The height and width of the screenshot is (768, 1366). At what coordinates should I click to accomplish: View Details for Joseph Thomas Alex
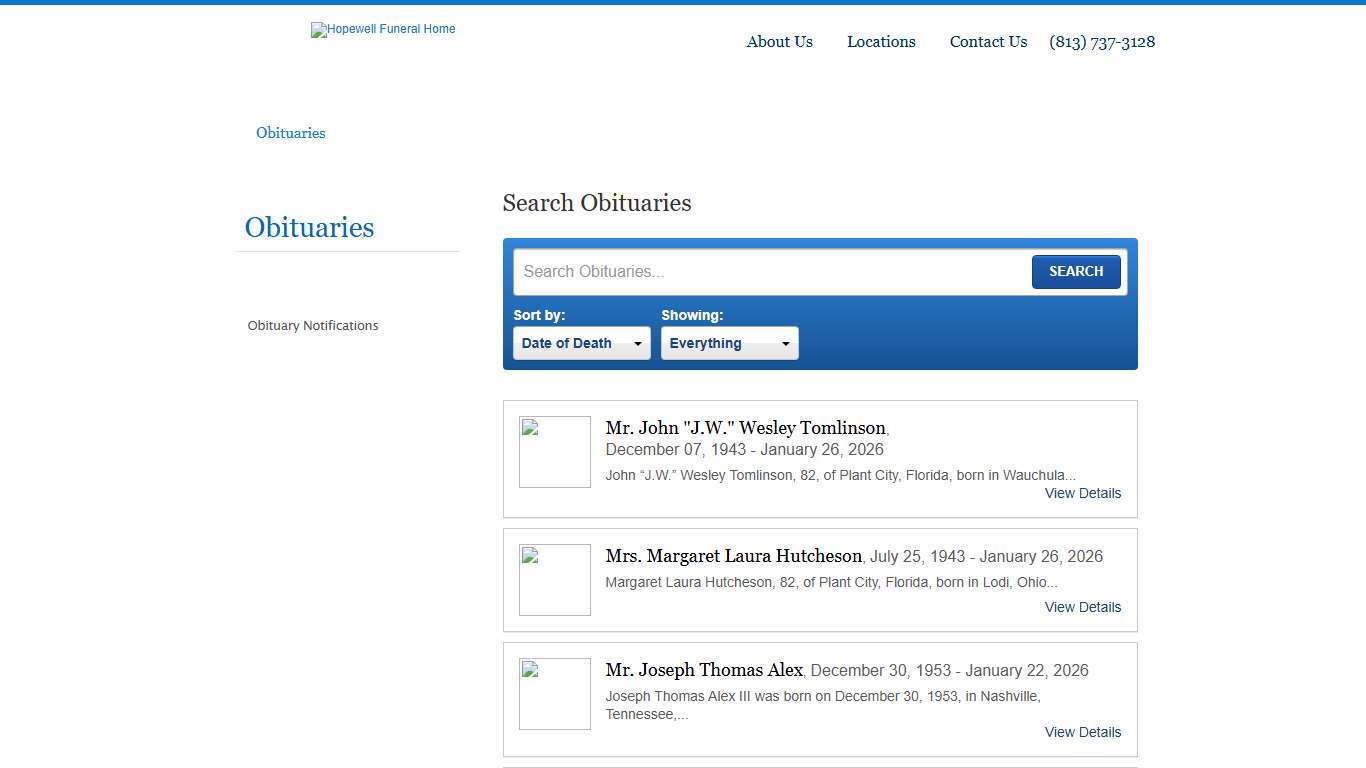click(1082, 732)
